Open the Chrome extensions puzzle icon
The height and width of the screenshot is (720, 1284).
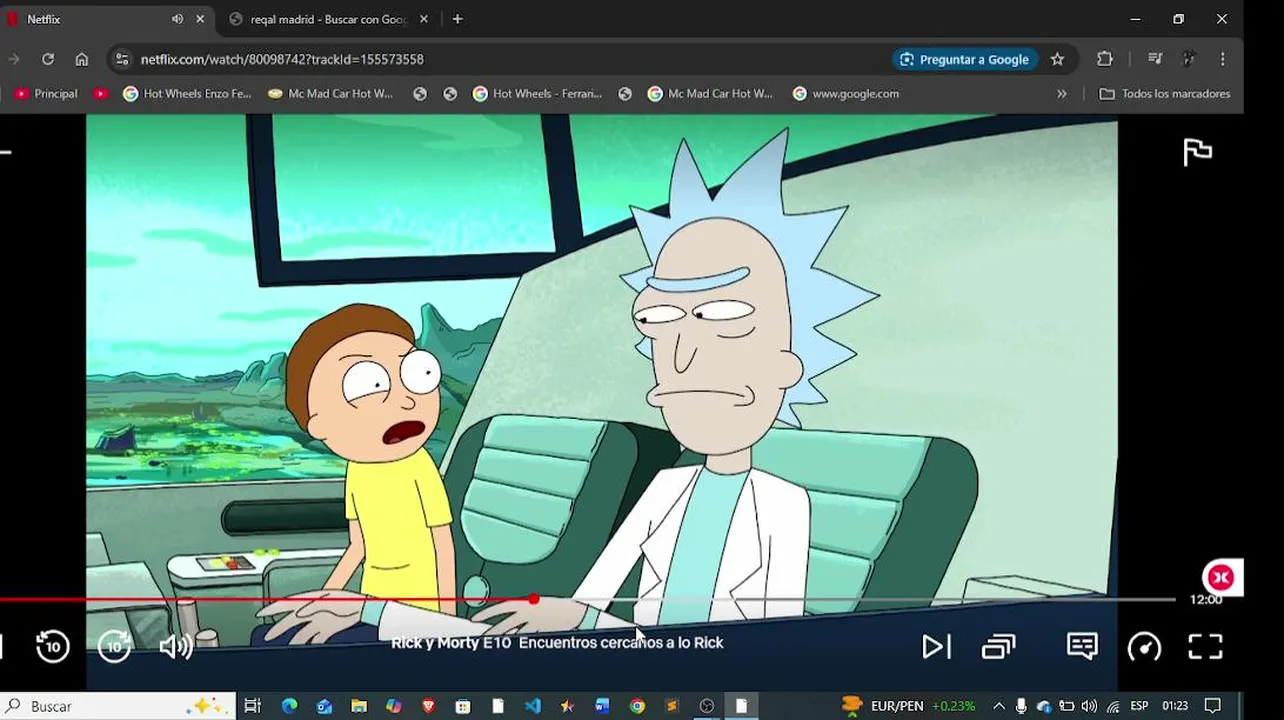[1105, 59]
